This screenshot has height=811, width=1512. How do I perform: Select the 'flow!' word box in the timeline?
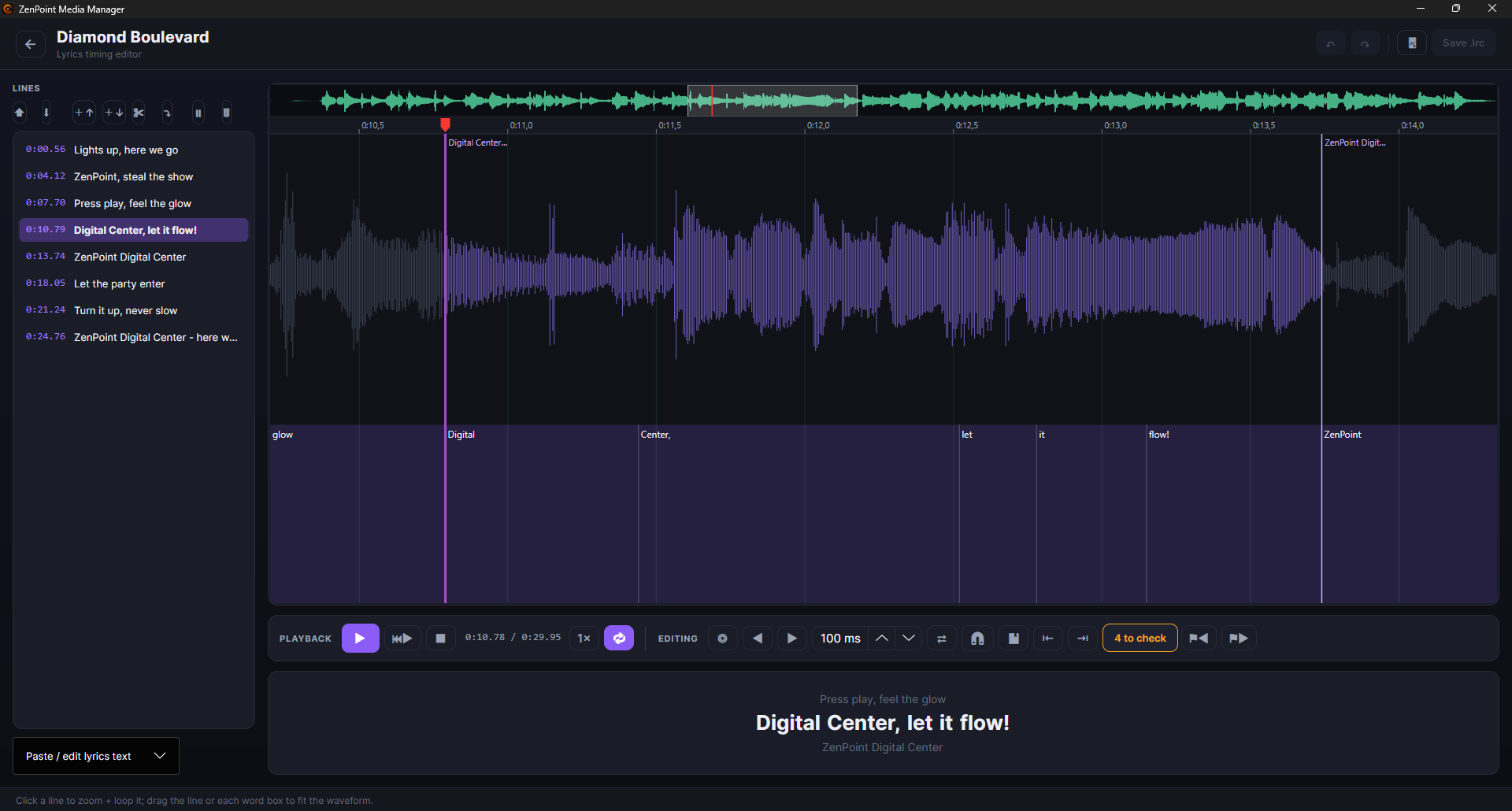point(1234,513)
